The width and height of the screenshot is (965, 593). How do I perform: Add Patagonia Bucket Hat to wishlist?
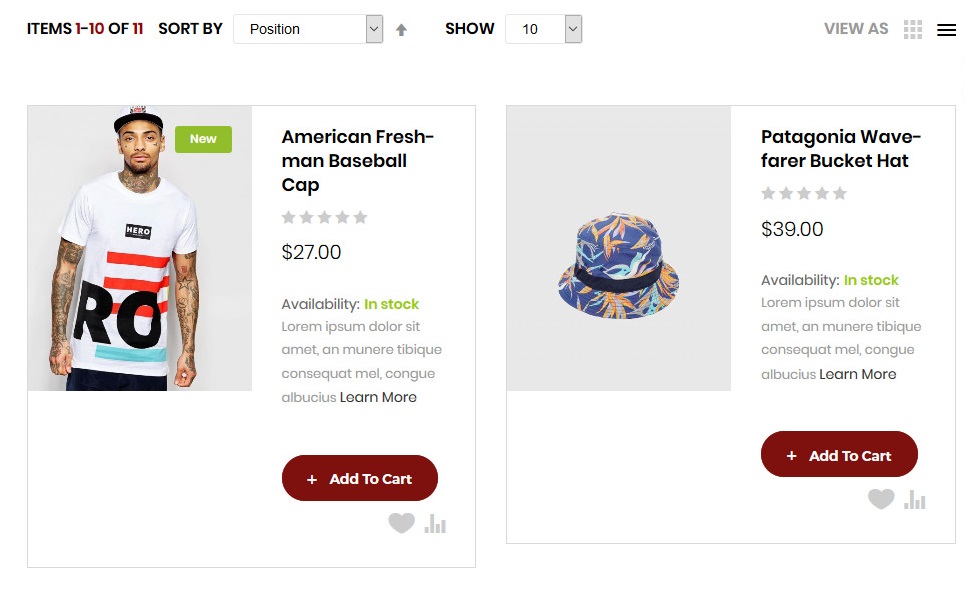click(880, 499)
